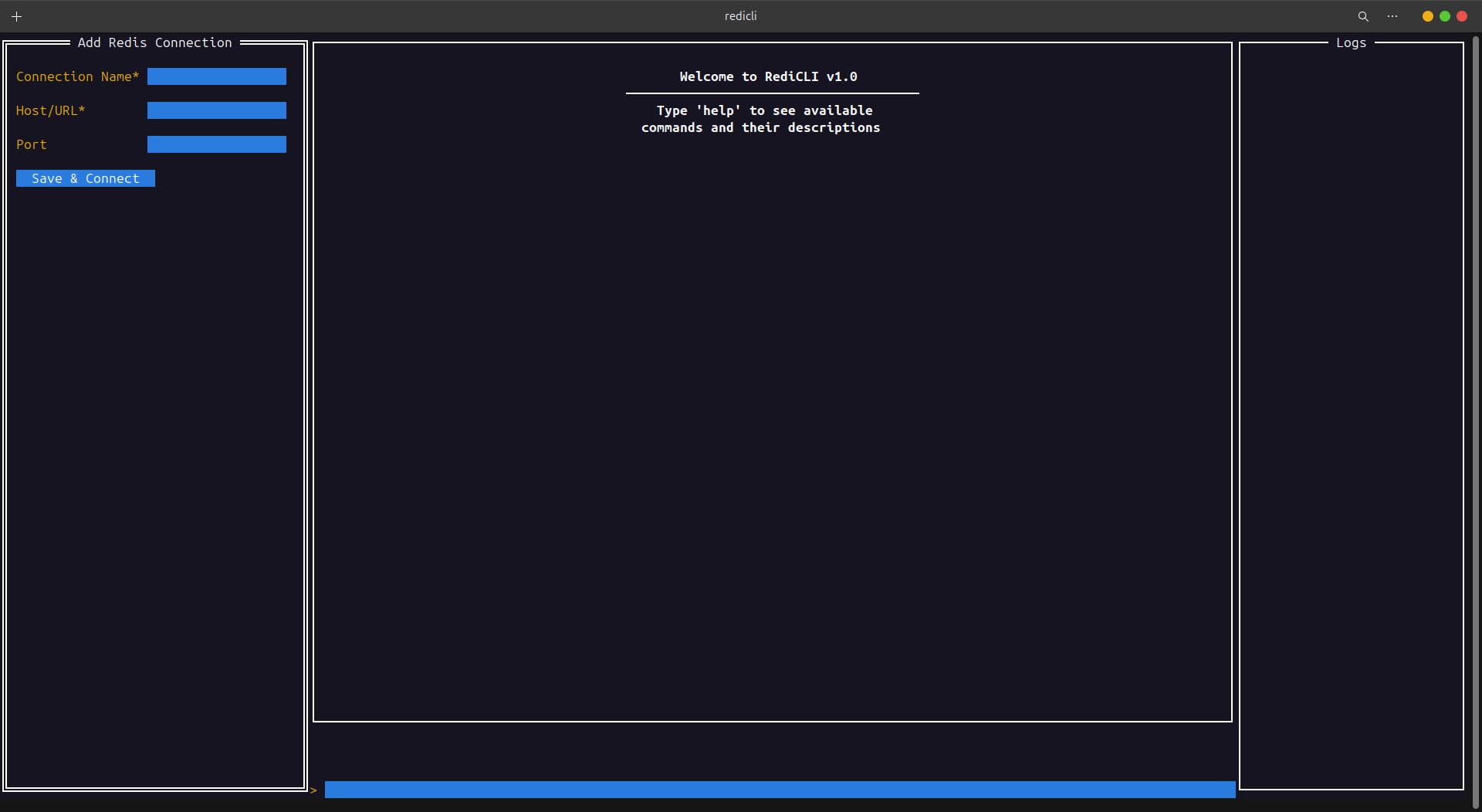Open the three-dot options menu
This screenshot has height=812, width=1482.
(x=1392, y=16)
